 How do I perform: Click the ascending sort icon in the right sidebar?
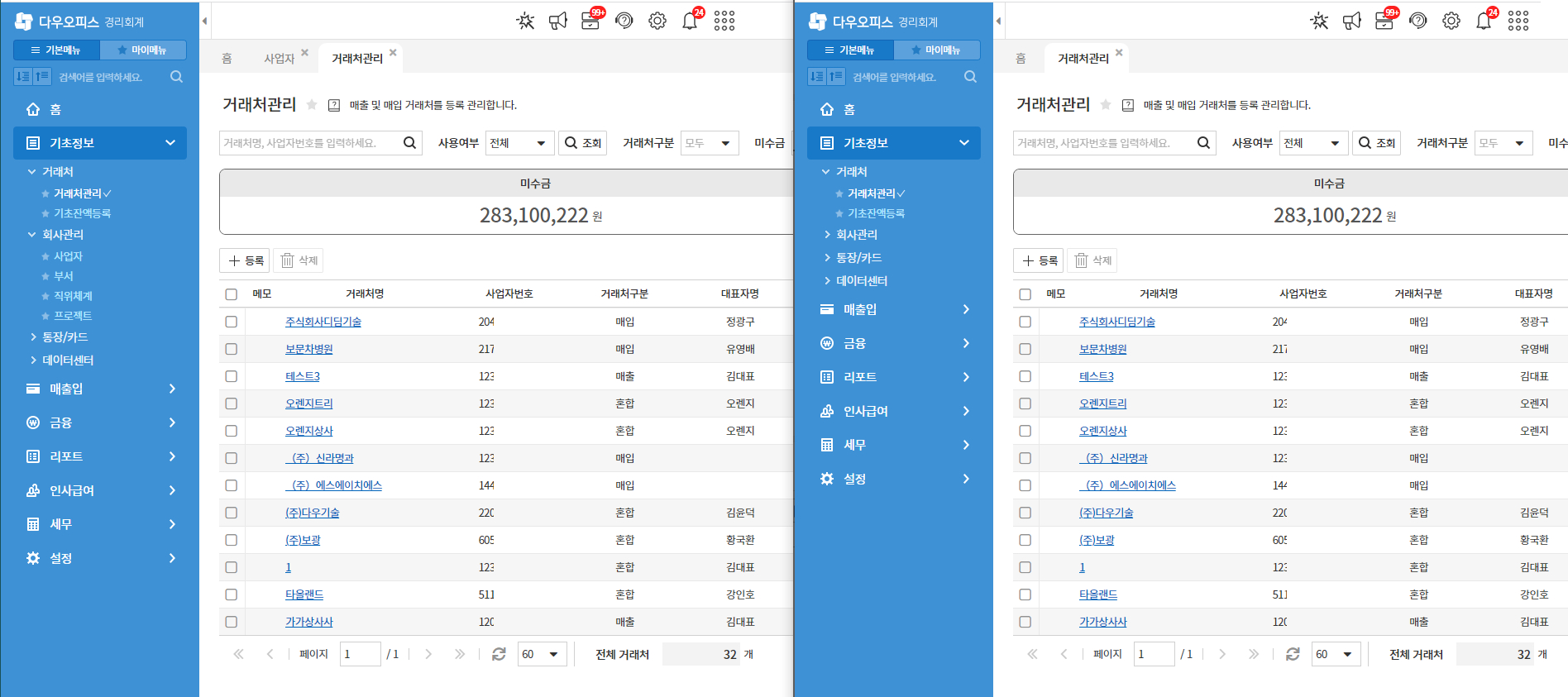click(835, 77)
